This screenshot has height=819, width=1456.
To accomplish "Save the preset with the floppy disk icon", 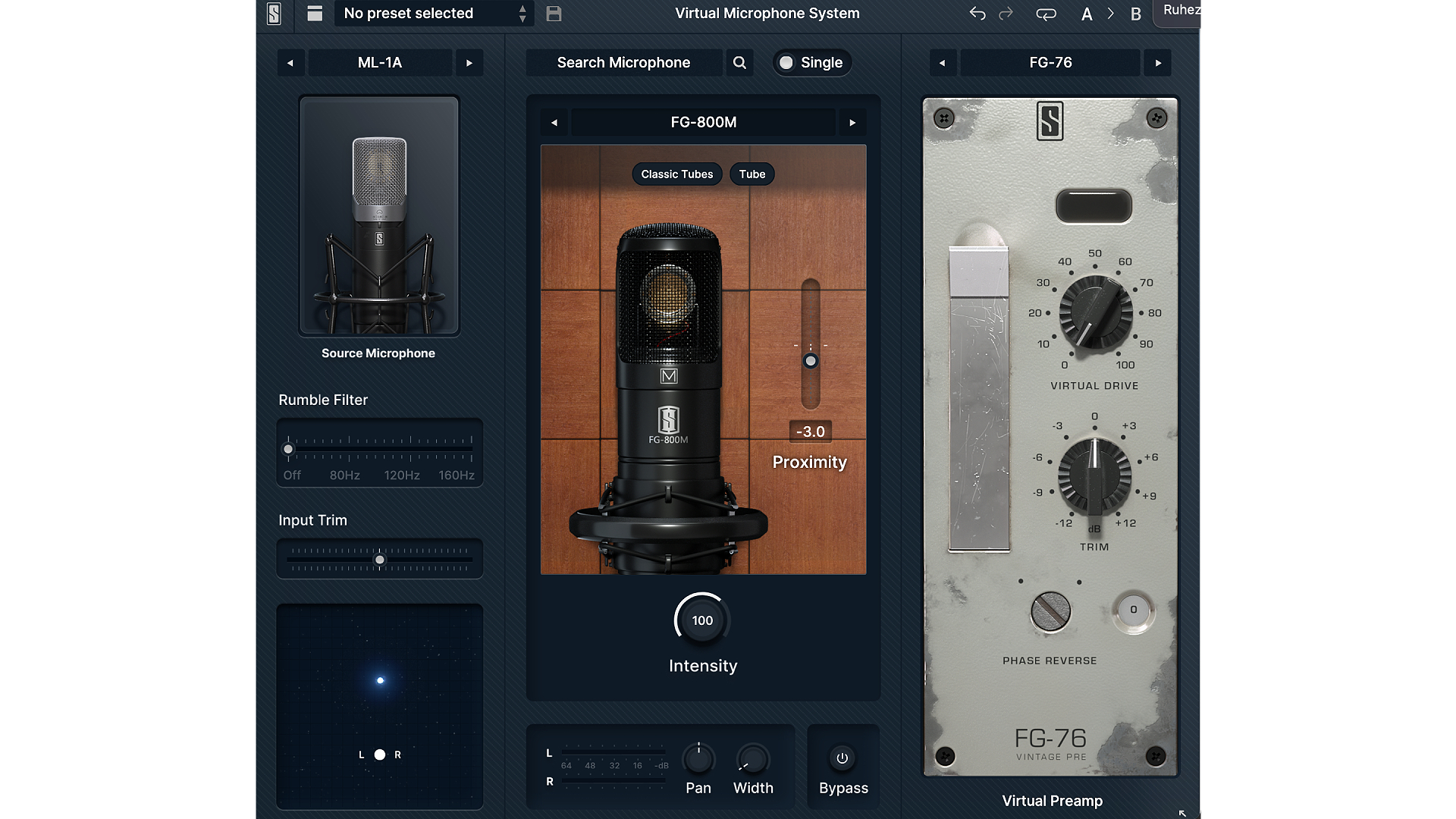I will (x=554, y=14).
